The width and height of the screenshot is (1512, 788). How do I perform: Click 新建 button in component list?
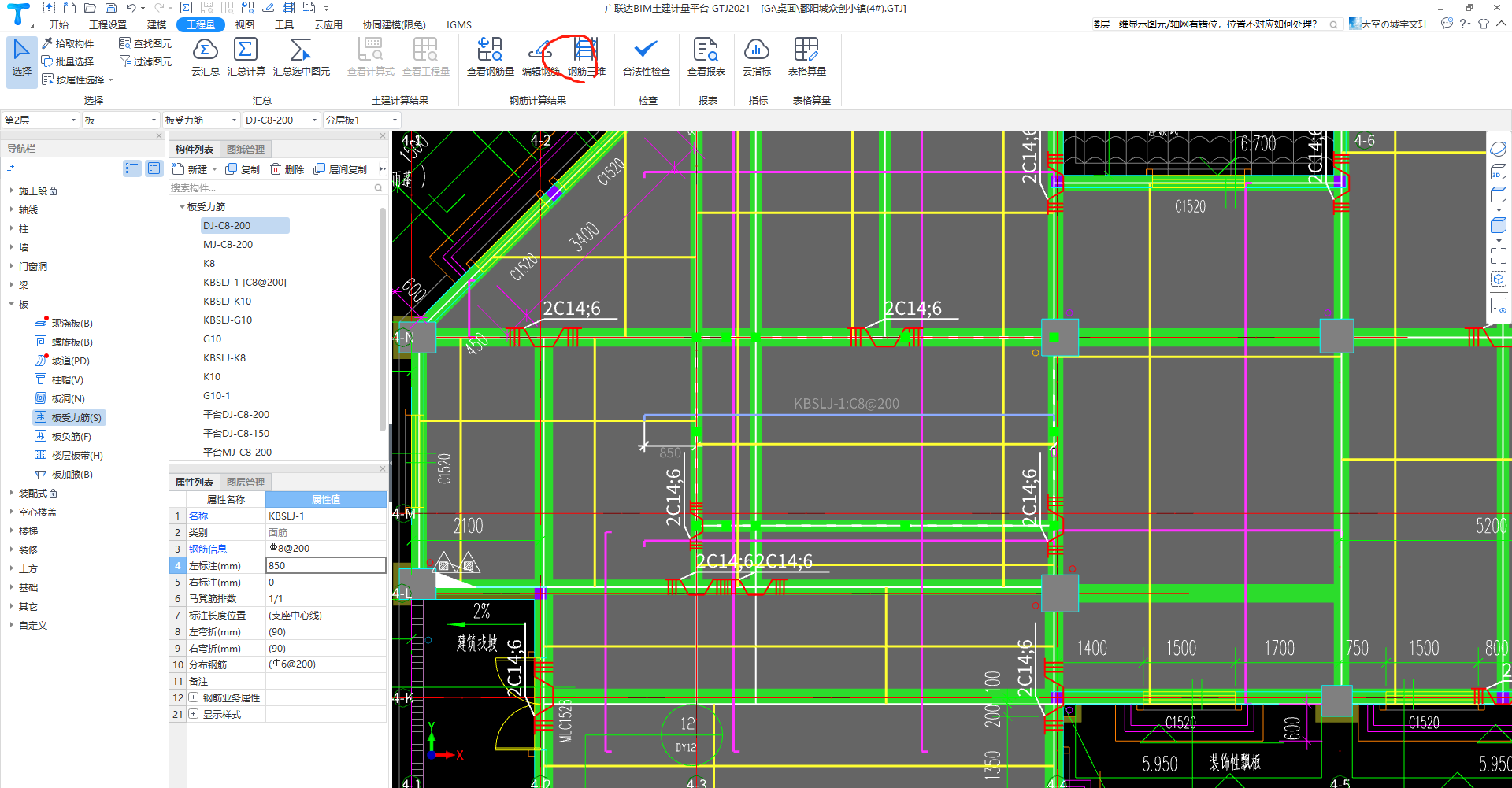191,169
